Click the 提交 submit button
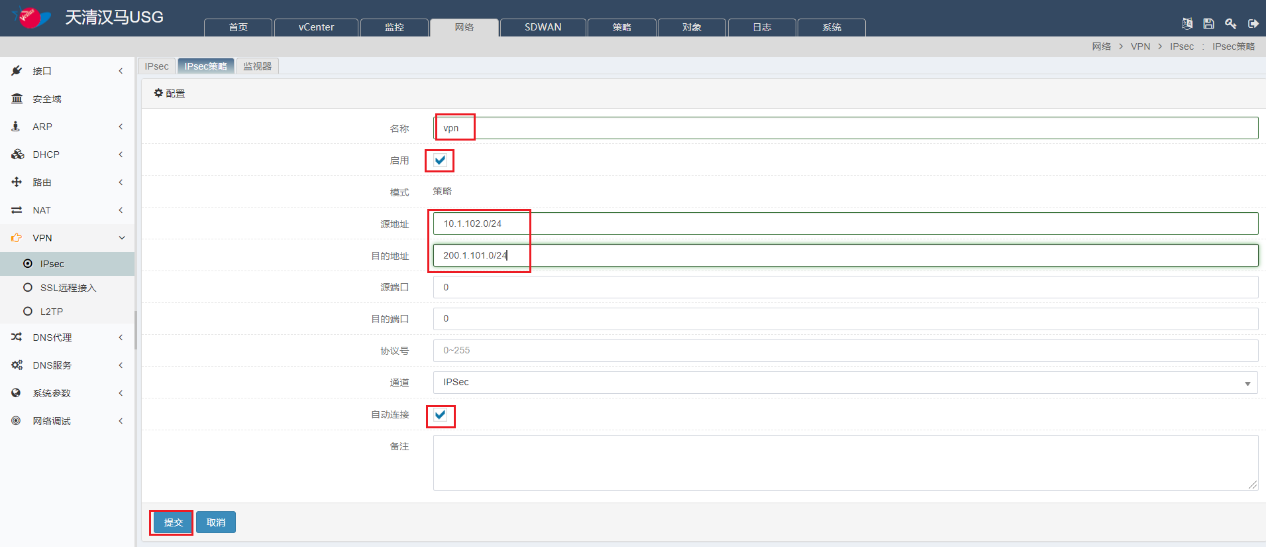The image size is (1266, 547). pos(174,522)
